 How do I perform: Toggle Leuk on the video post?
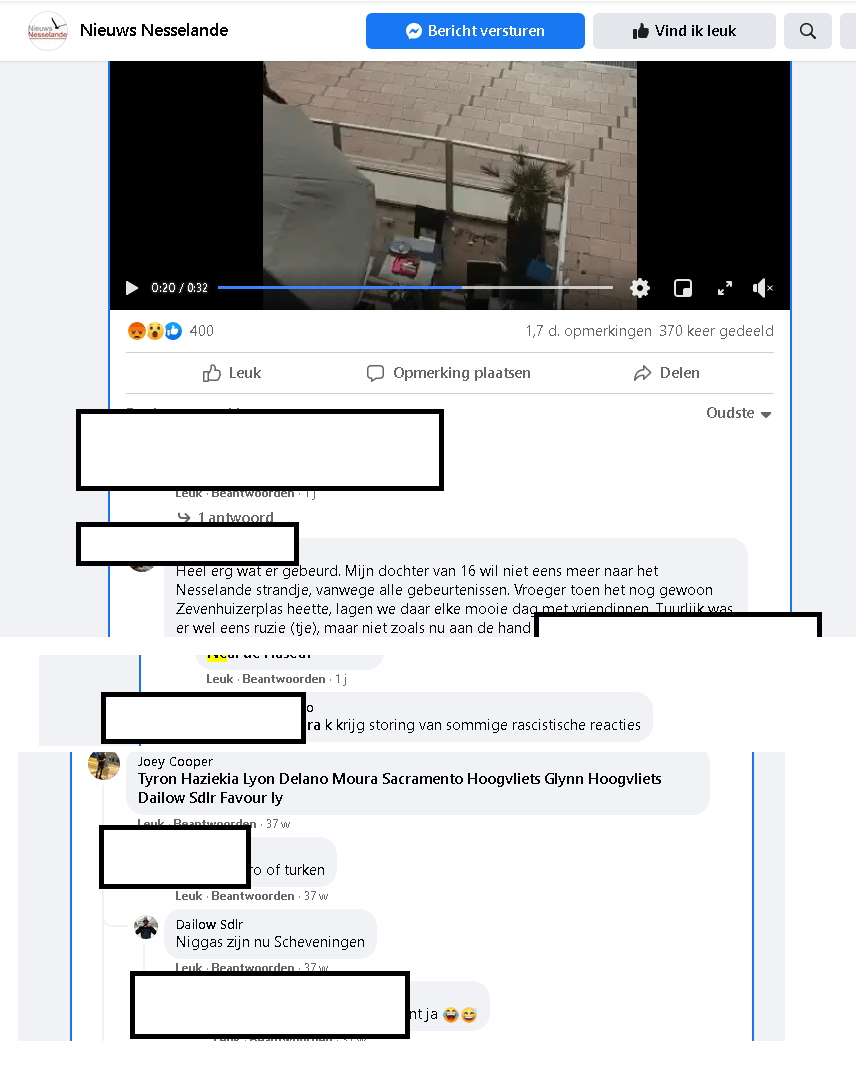pyautogui.click(x=232, y=373)
